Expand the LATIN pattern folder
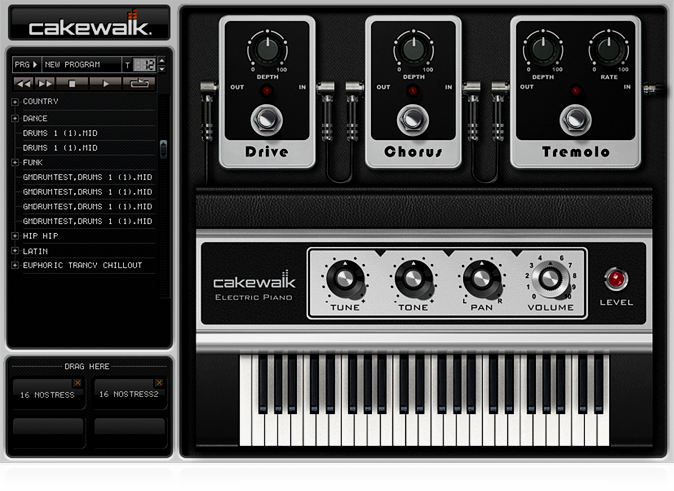674x491 pixels. [x=15, y=251]
